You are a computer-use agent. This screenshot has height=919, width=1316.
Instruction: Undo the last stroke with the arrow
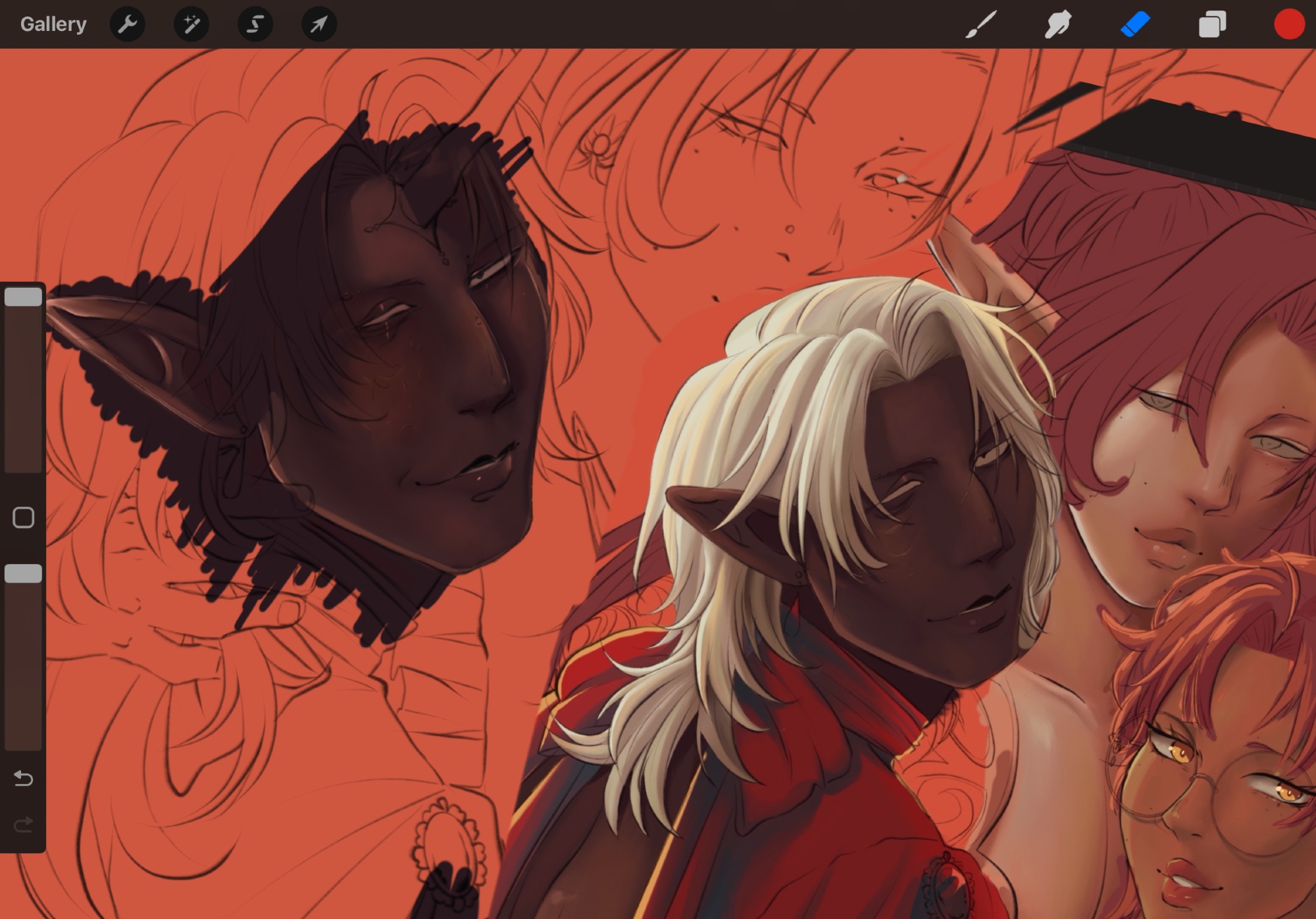pos(23,779)
